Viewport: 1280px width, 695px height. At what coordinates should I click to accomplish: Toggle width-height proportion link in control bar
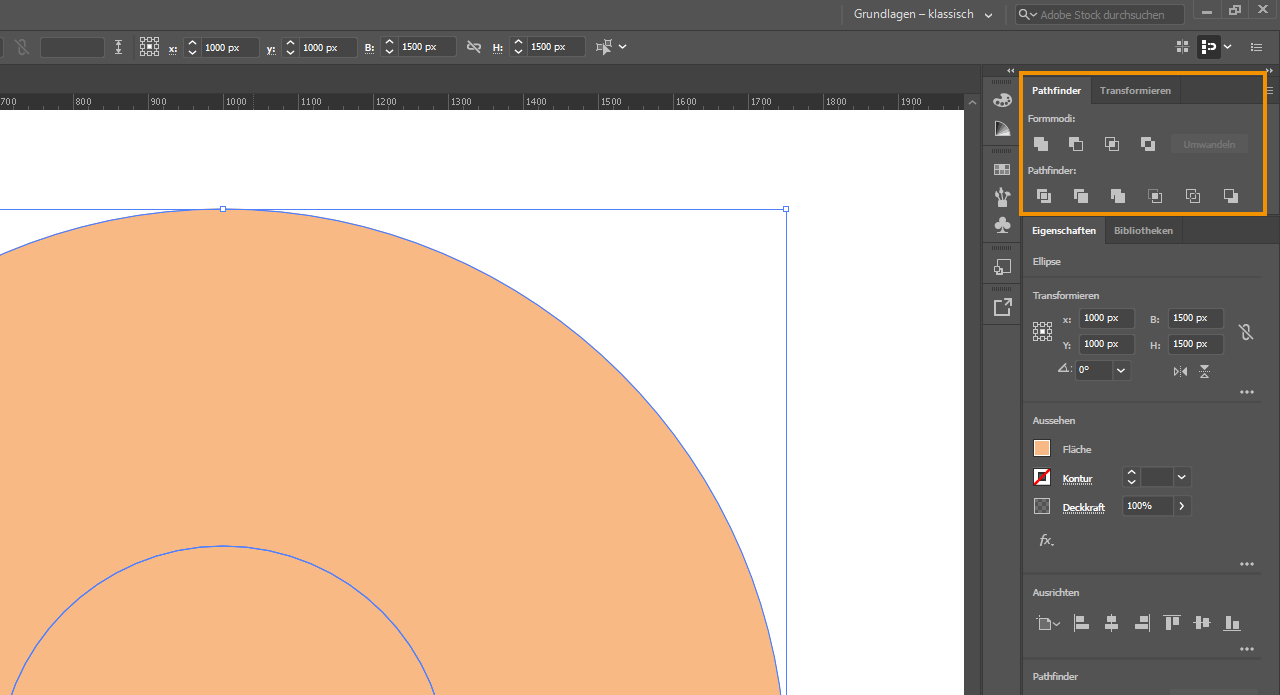[x=474, y=47]
